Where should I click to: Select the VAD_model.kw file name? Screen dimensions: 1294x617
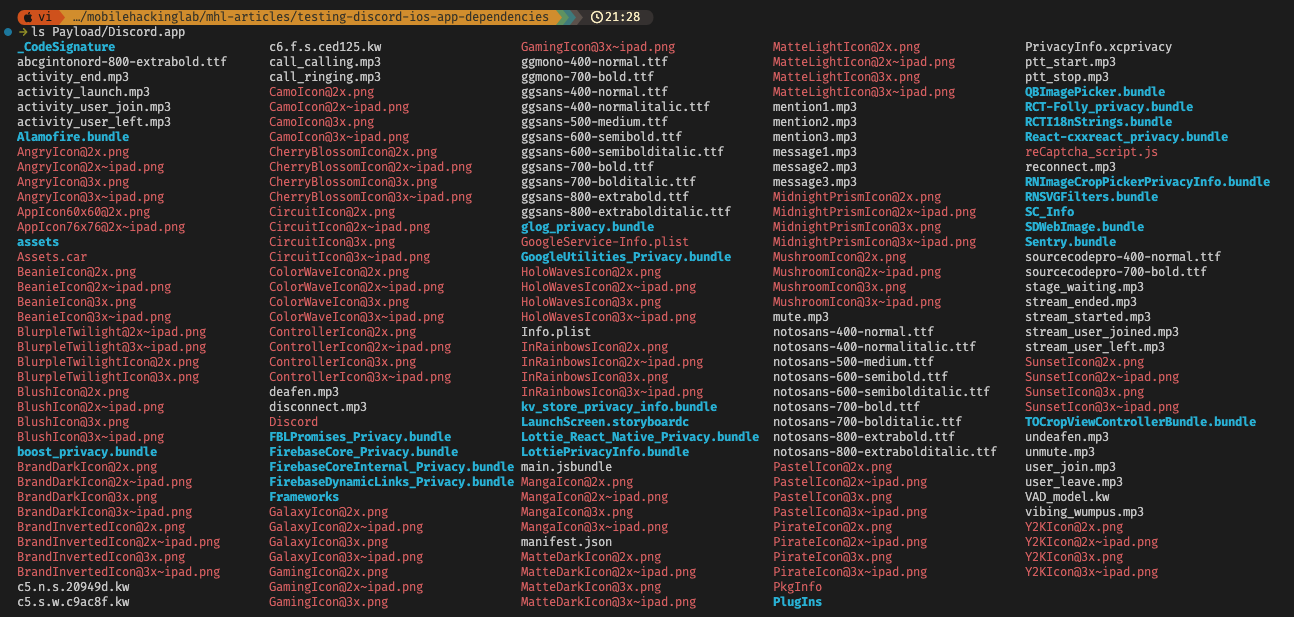(1067, 497)
